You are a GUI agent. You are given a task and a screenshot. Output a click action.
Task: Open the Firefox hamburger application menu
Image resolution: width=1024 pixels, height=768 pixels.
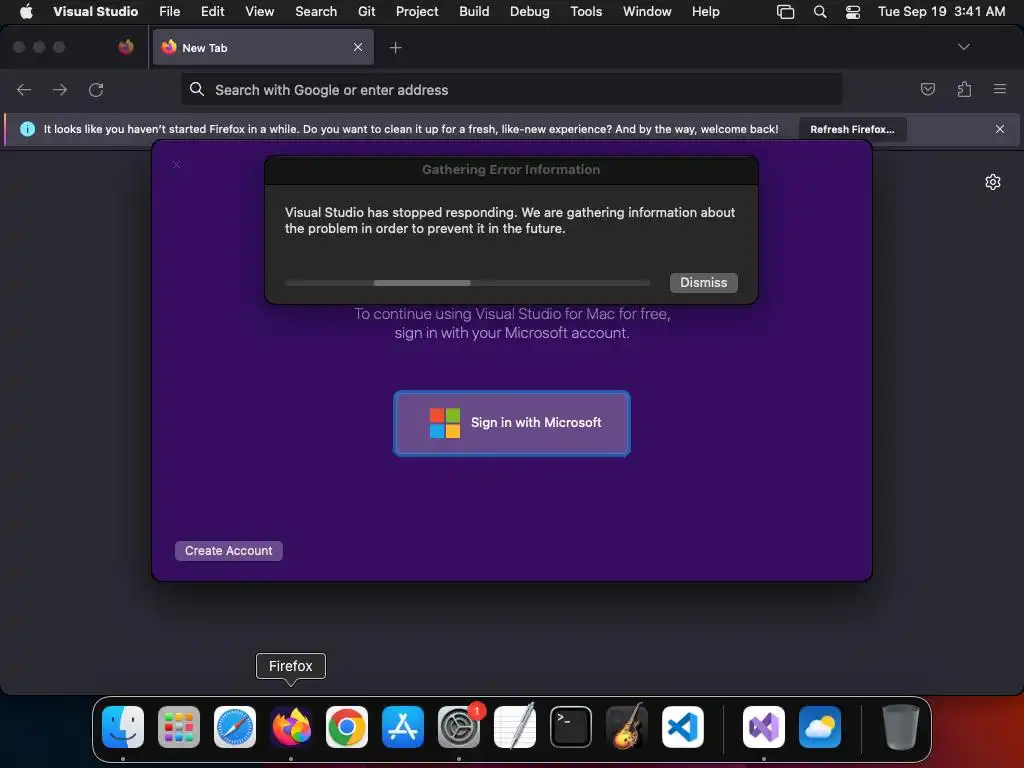click(1000, 89)
